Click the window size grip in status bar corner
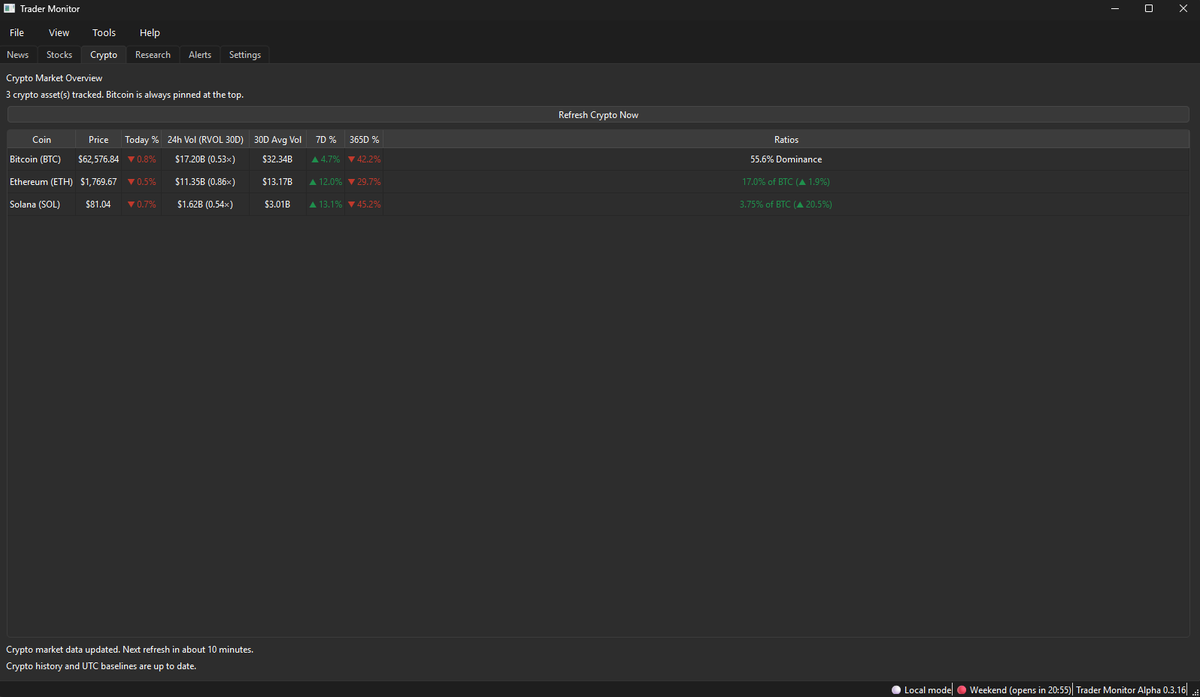The width and height of the screenshot is (1200, 697). (1194, 691)
